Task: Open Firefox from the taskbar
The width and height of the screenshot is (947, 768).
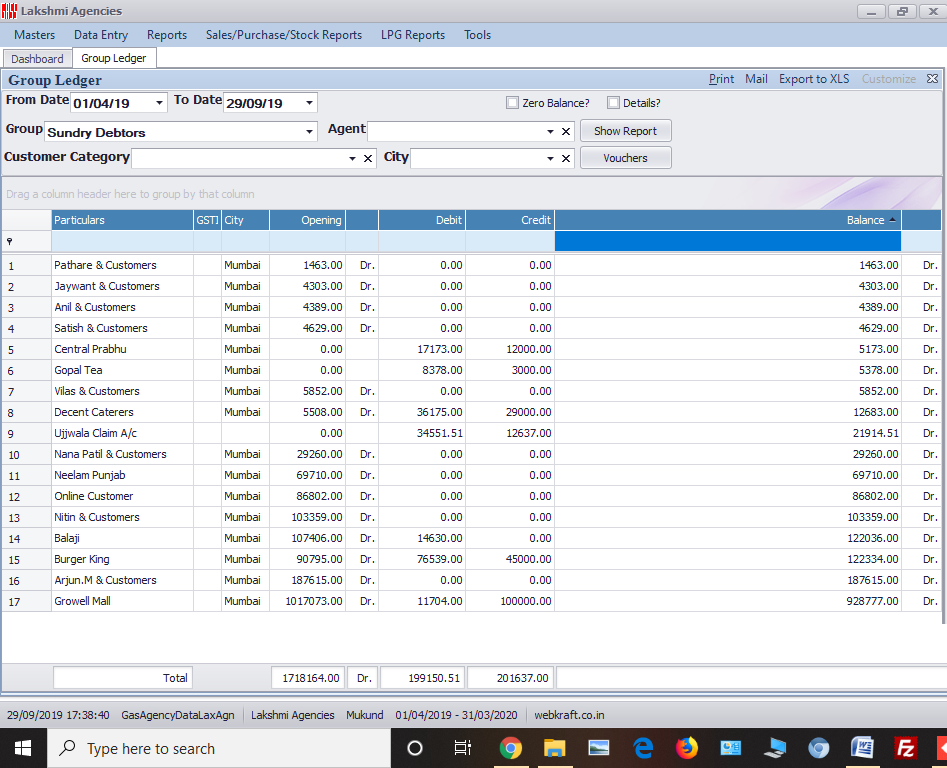Action: [x=687, y=747]
